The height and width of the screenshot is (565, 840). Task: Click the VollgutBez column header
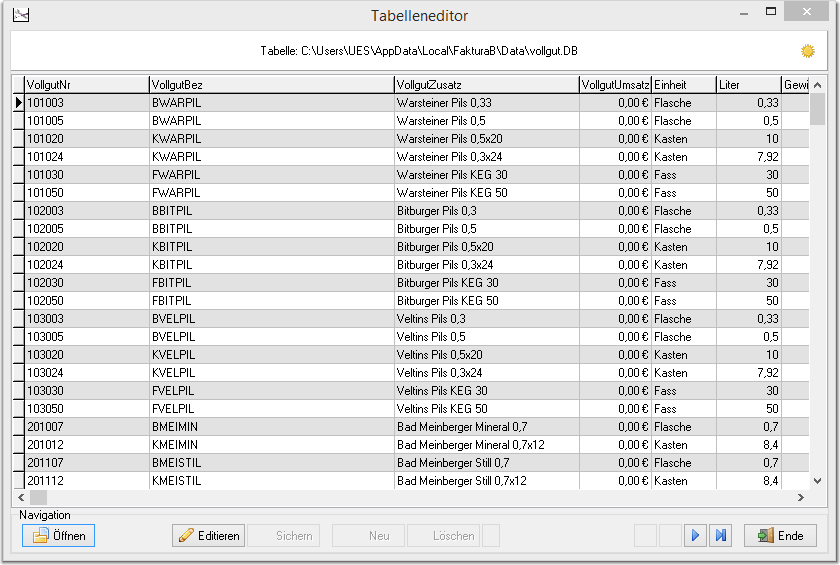(x=272, y=85)
